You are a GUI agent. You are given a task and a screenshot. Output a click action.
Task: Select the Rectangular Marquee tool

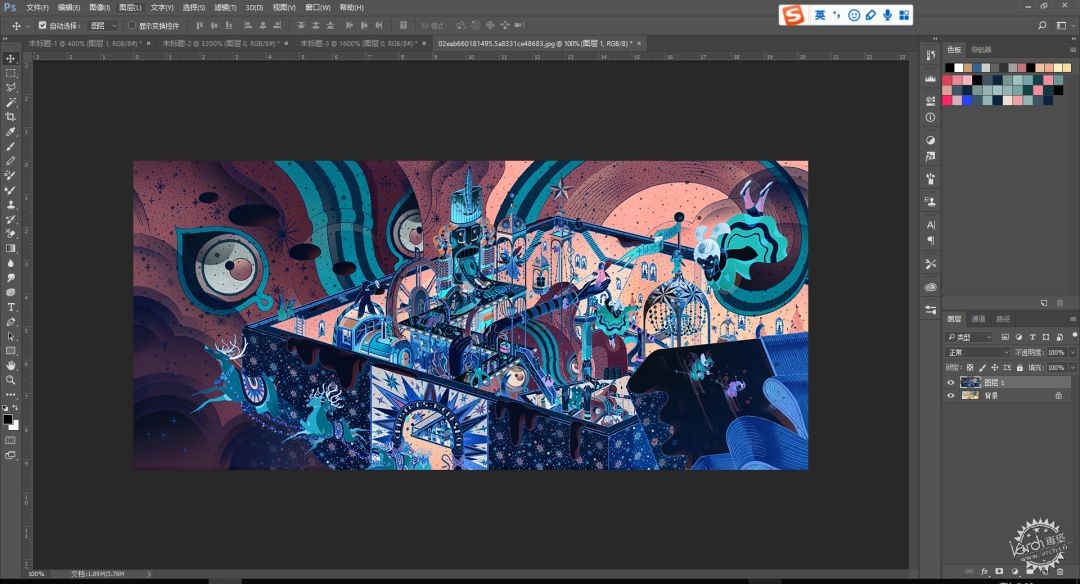click(x=10, y=73)
